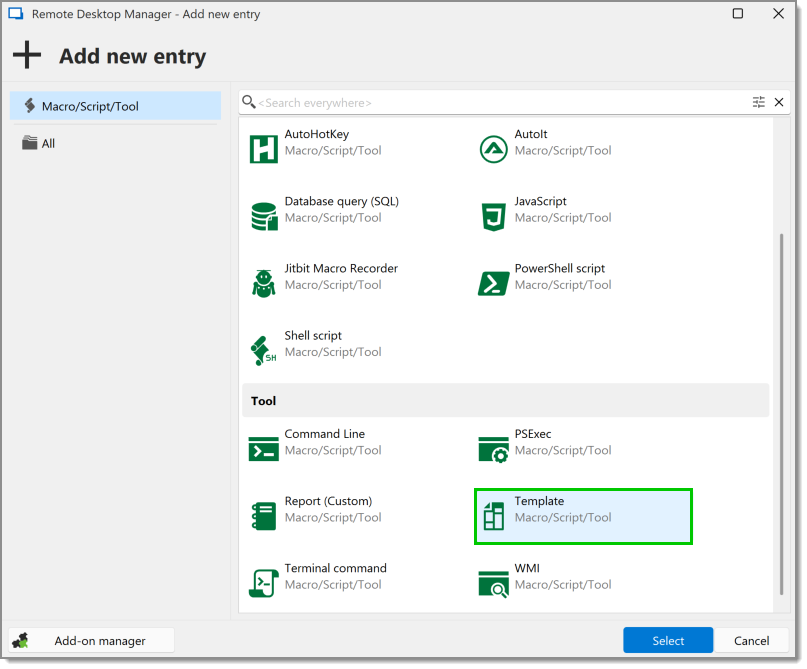Image resolution: width=807 pixels, height=669 pixels.
Task: Click the AutoHotKey label text
Action: click(x=317, y=134)
